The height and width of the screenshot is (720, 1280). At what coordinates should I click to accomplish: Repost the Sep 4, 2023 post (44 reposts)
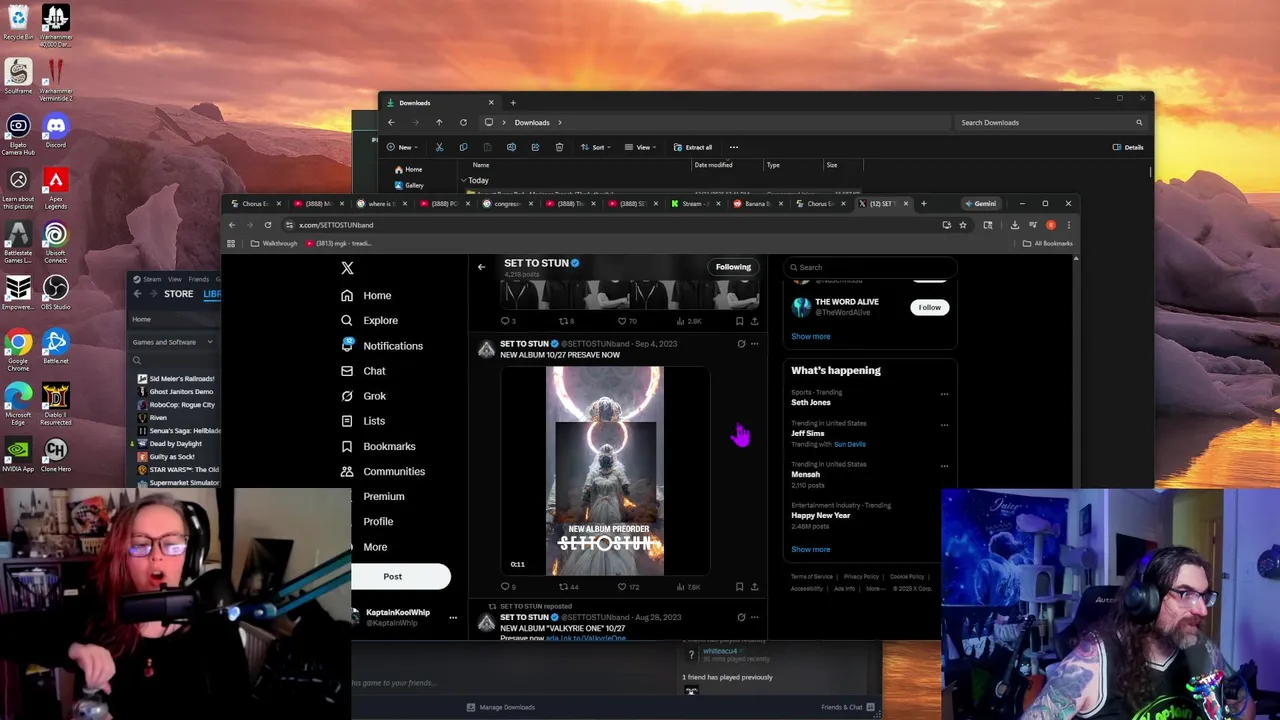[568, 587]
